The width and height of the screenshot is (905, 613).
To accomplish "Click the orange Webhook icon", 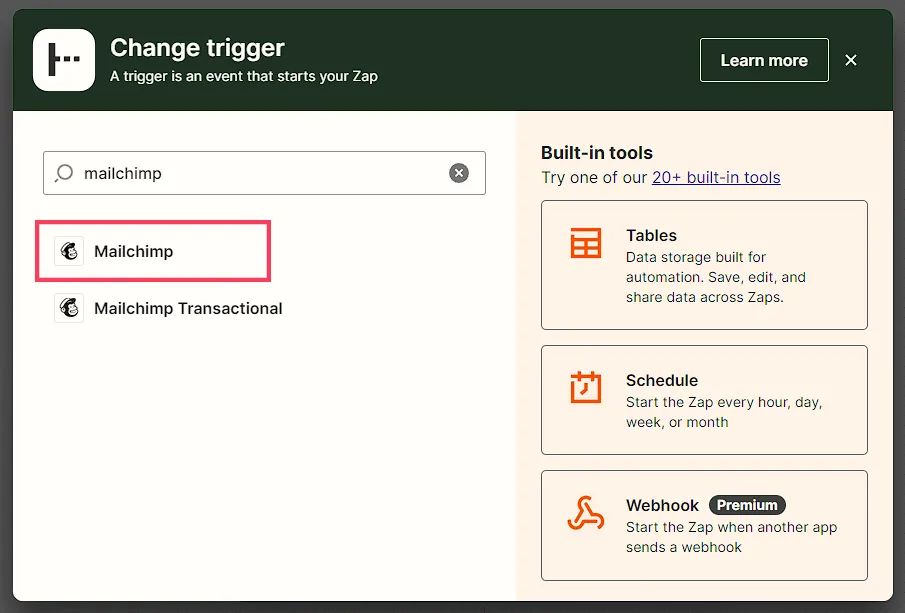I will pyautogui.click(x=586, y=513).
